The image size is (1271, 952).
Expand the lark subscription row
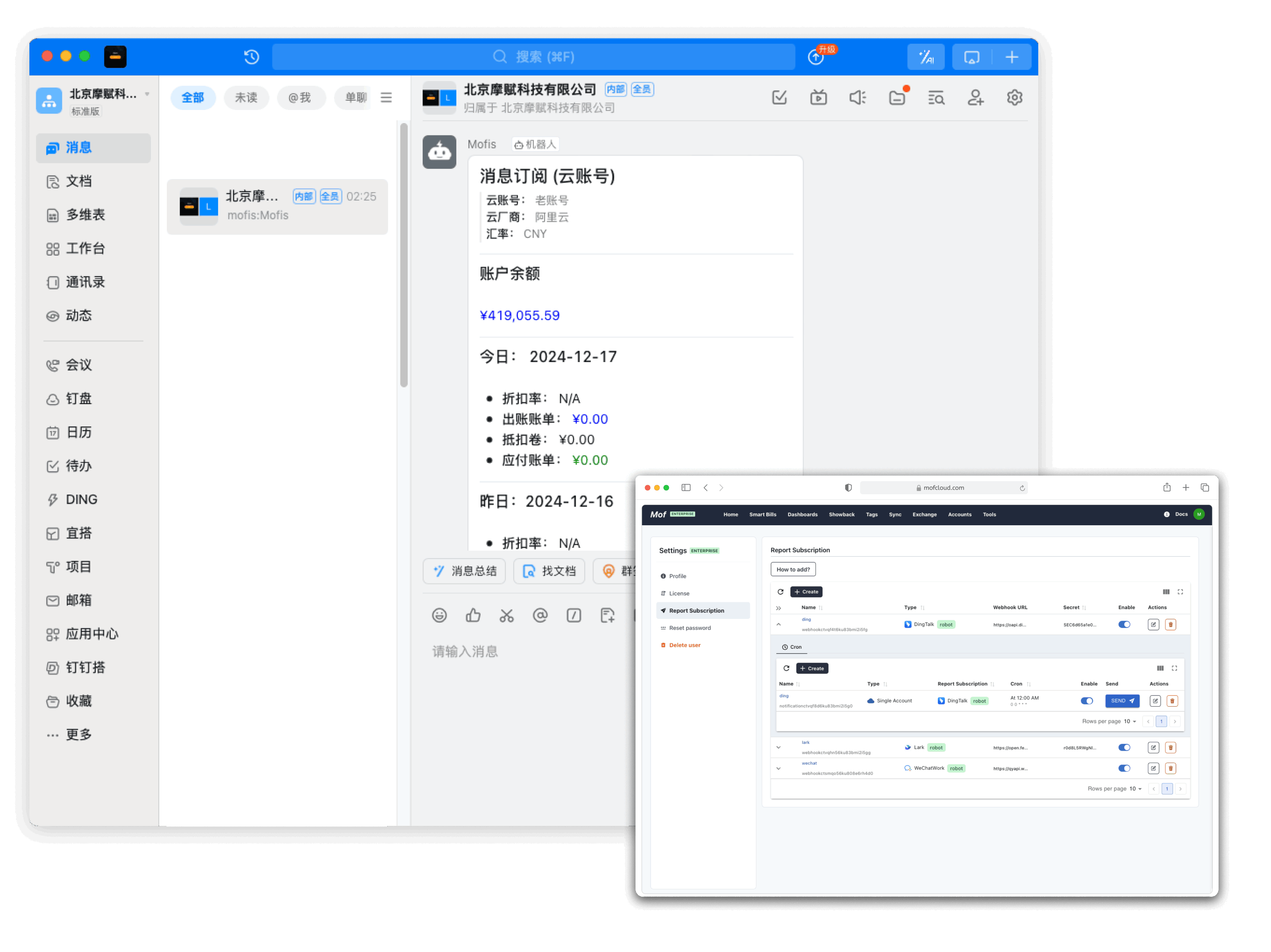coord(778,747)
